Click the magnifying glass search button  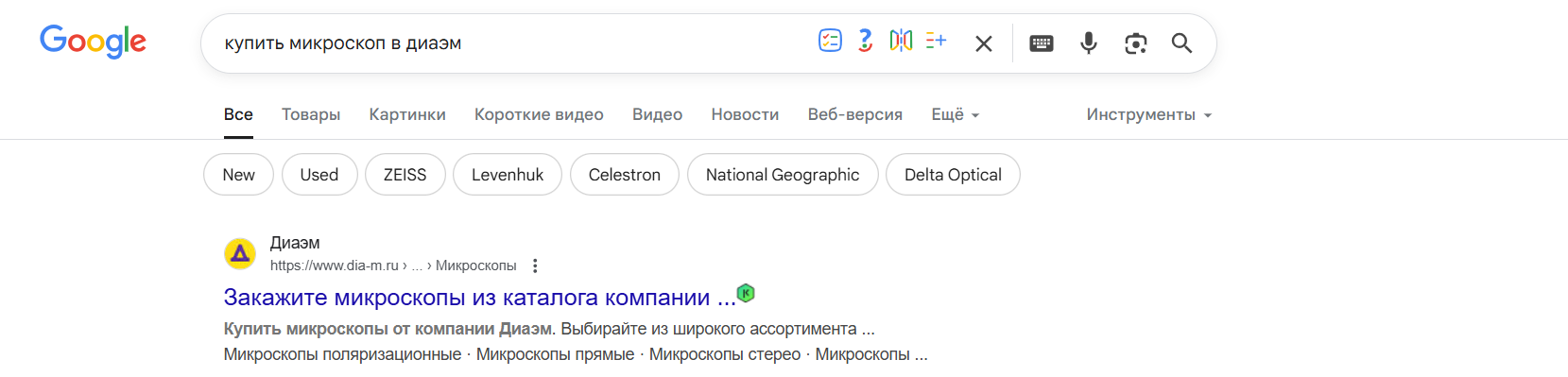(x=1181, y=43)
